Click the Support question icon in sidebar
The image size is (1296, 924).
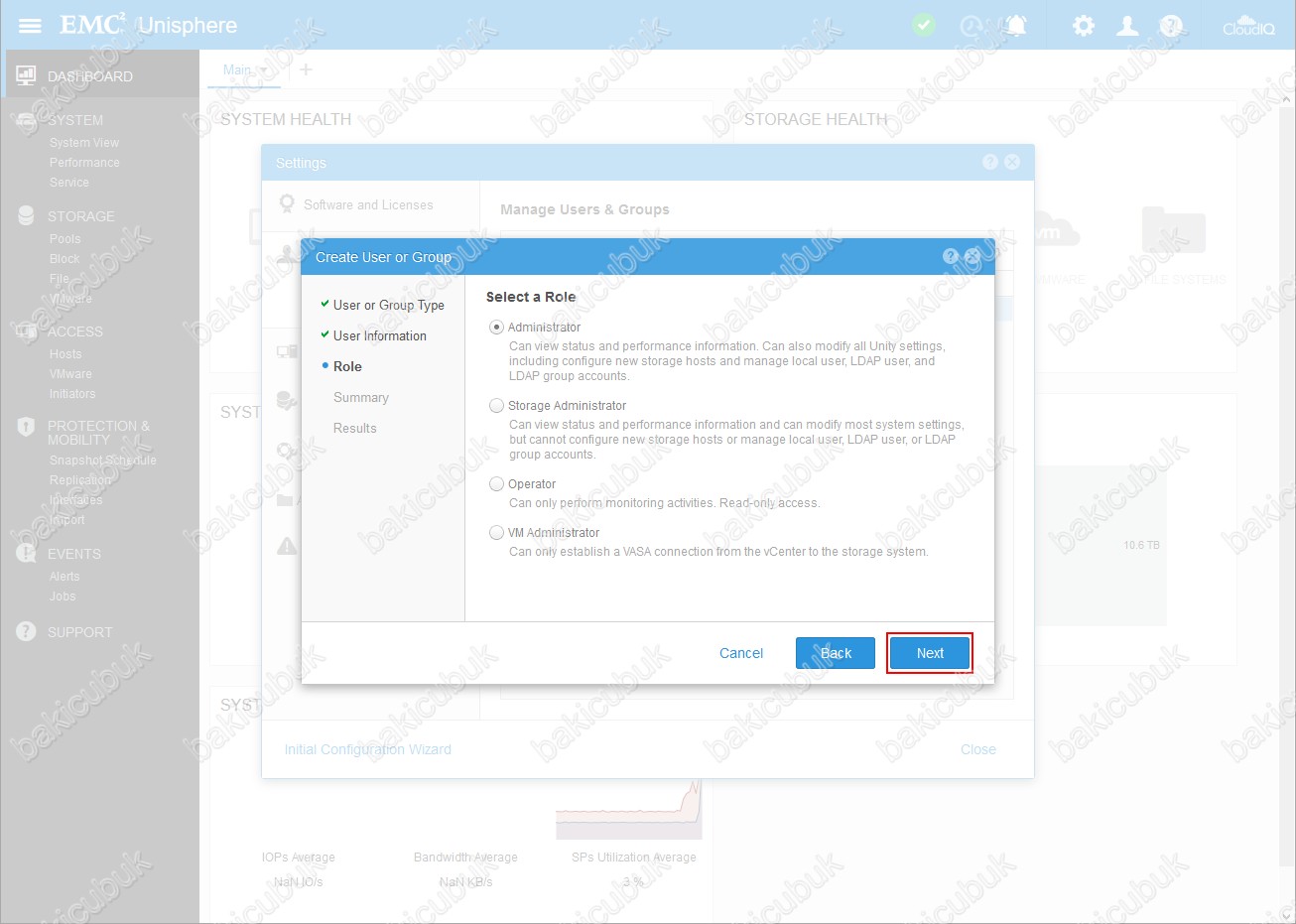click(x=27, y=631)
